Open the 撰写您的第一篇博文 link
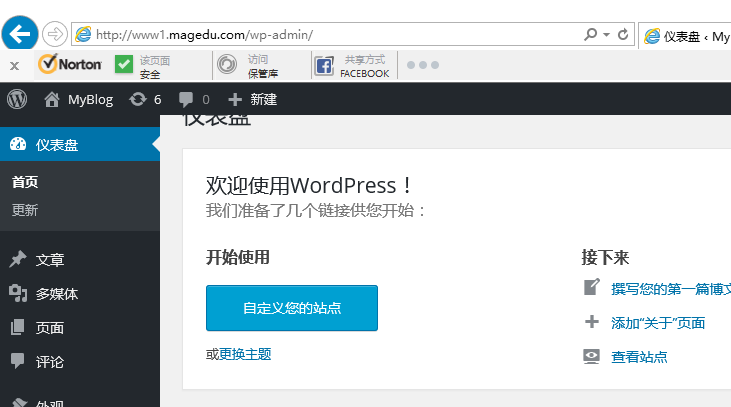This screenshot has width=731, height=407. 671,289
